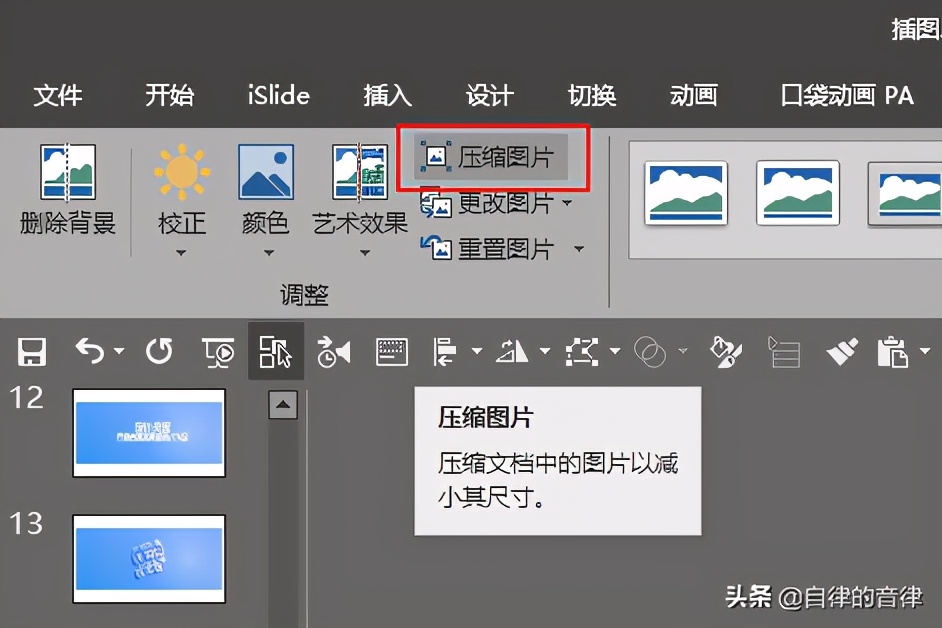Image resolution: width=942 pixels, height=628 pixels.
Task: Open the Paste options dropdown arrow
Action: coord(925,353)
